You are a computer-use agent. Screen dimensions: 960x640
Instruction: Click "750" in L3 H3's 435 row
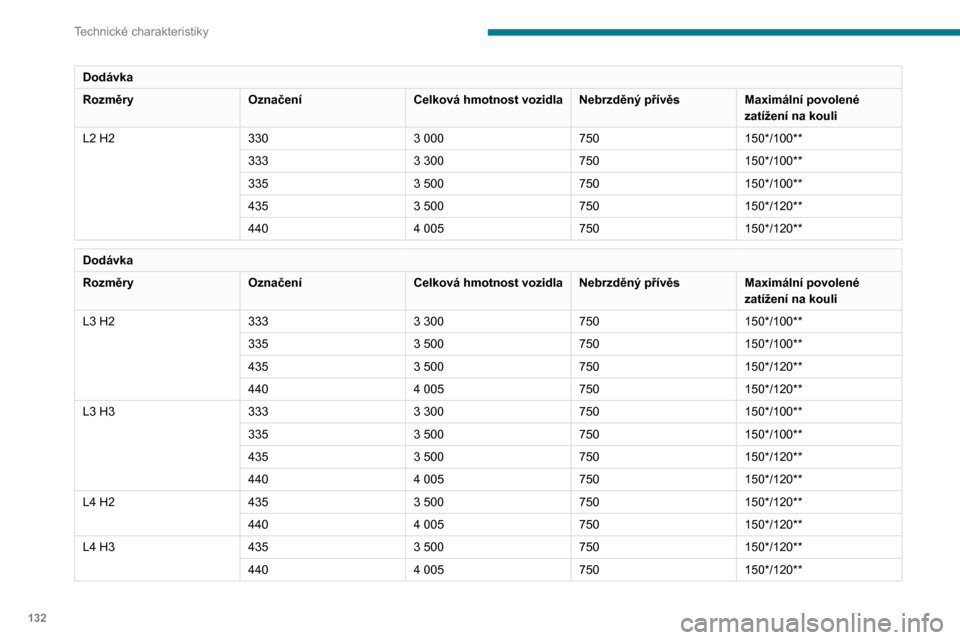[589, 457]
